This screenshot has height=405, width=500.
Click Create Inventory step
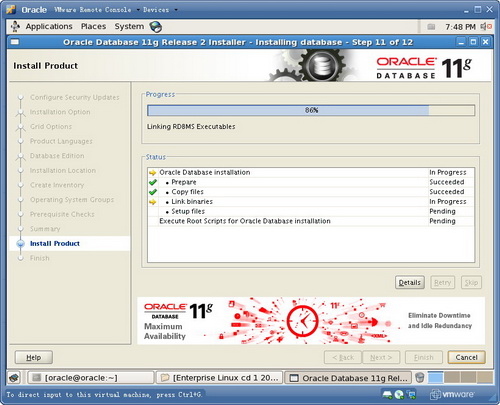click(57, 185)
